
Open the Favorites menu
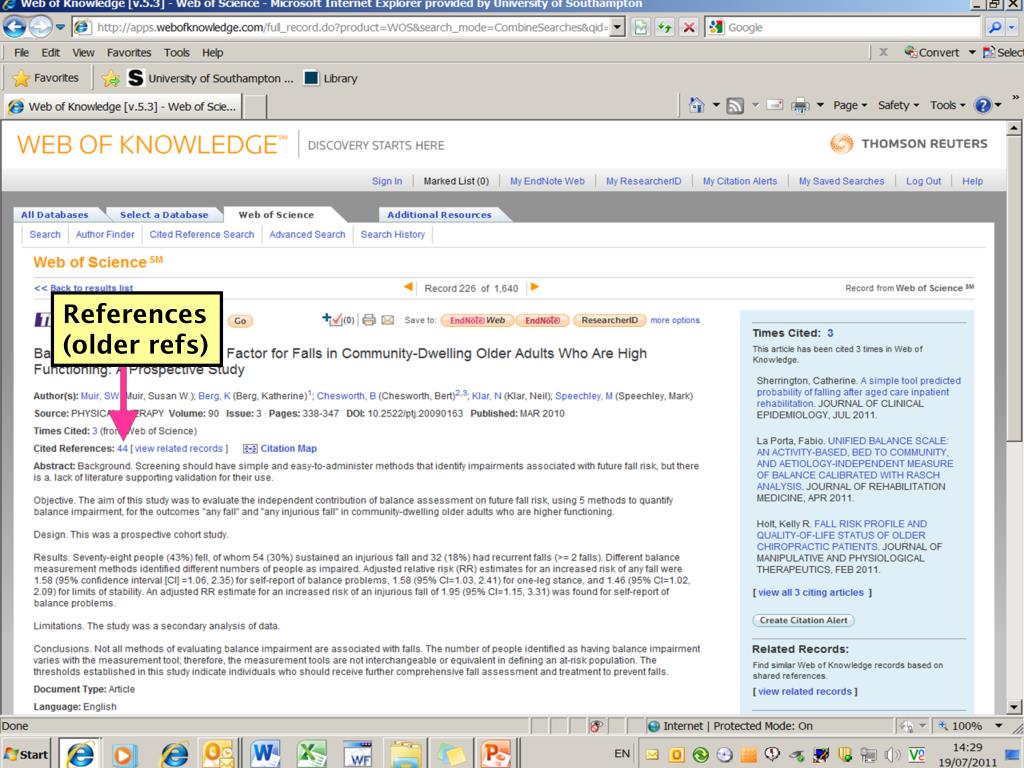(x=129, y=52)
